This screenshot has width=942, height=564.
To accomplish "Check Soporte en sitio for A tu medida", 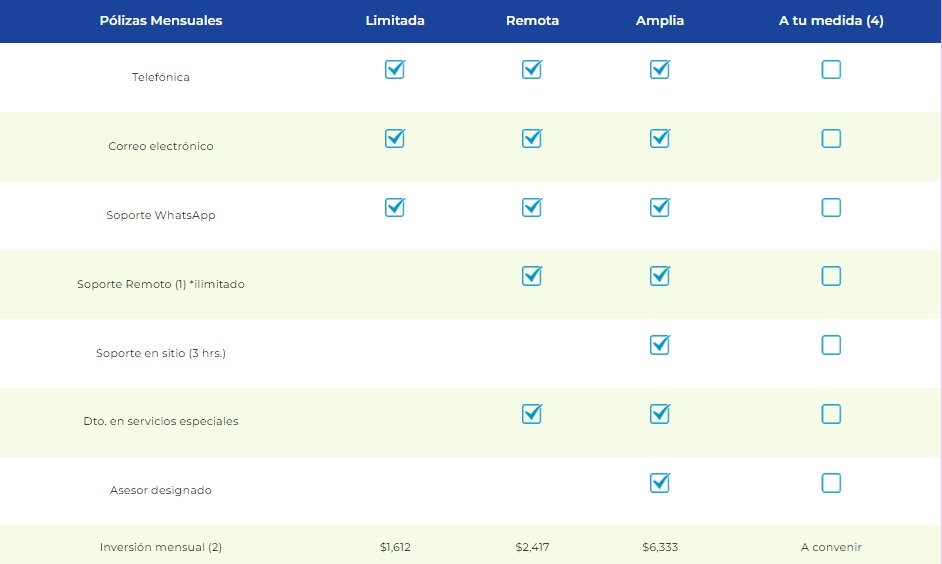I will coord(831,346).
